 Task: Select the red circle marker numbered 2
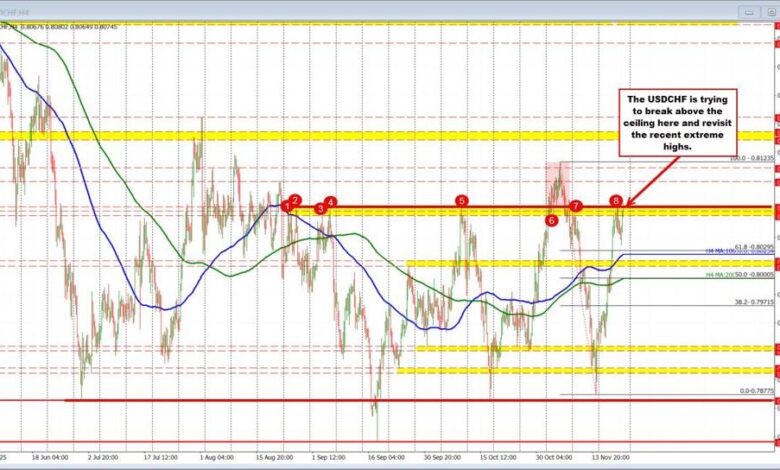coord(296,200)
